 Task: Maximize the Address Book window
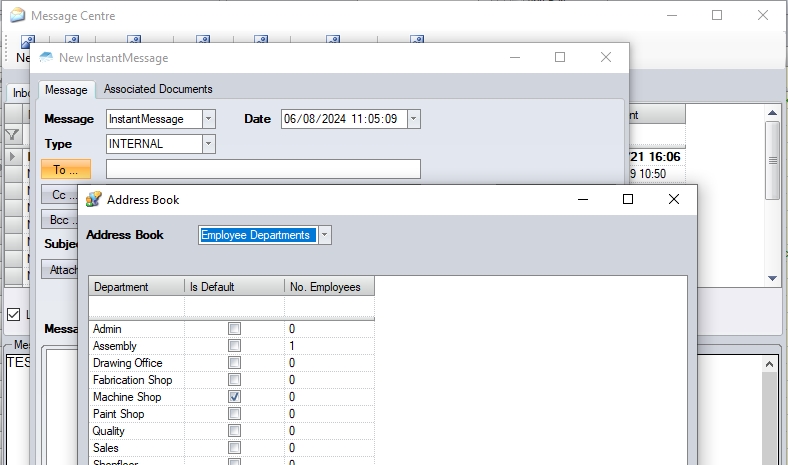tap(628, 199)
